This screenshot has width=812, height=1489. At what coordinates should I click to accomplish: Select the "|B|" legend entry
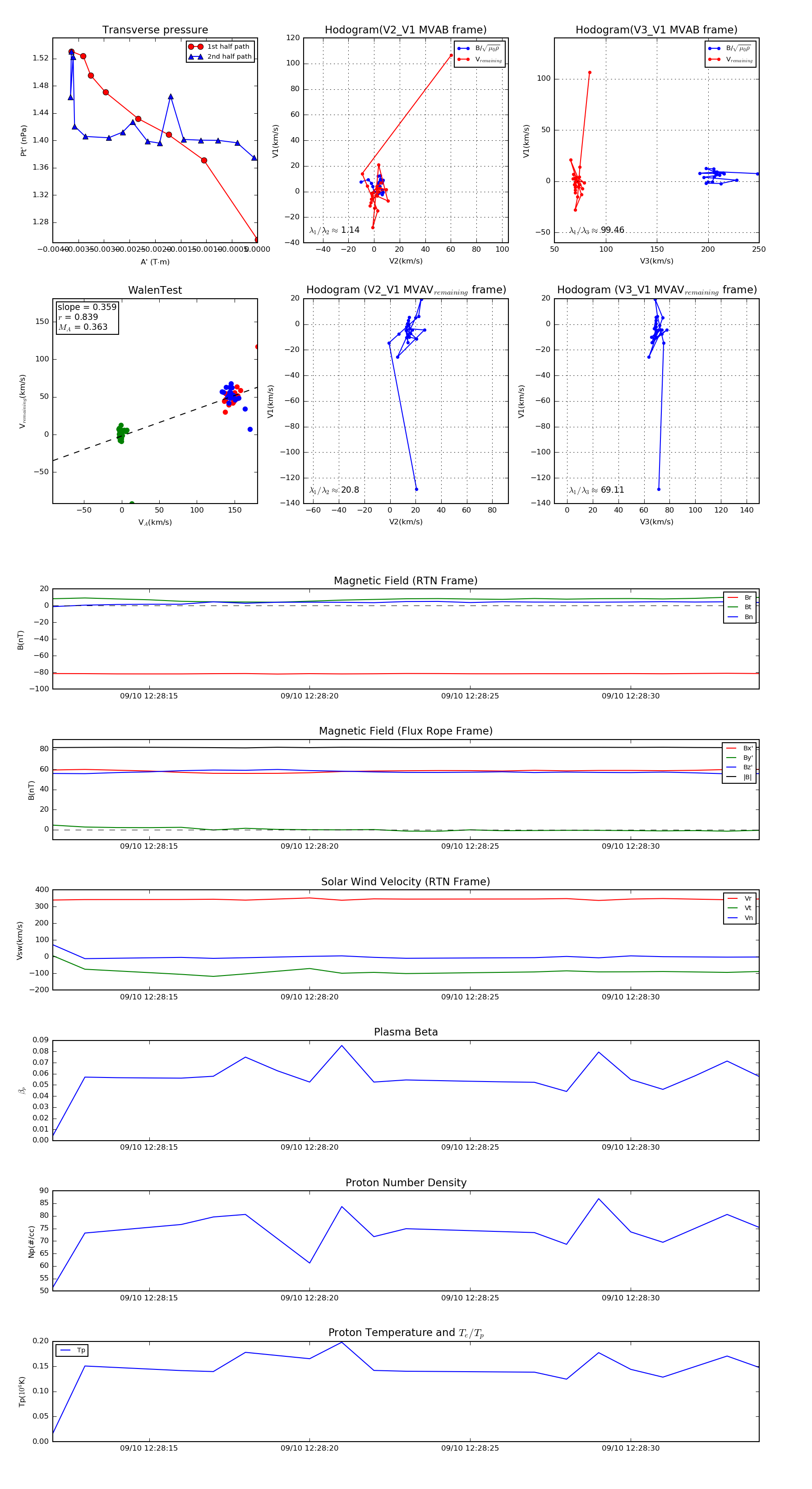[739, 777]
